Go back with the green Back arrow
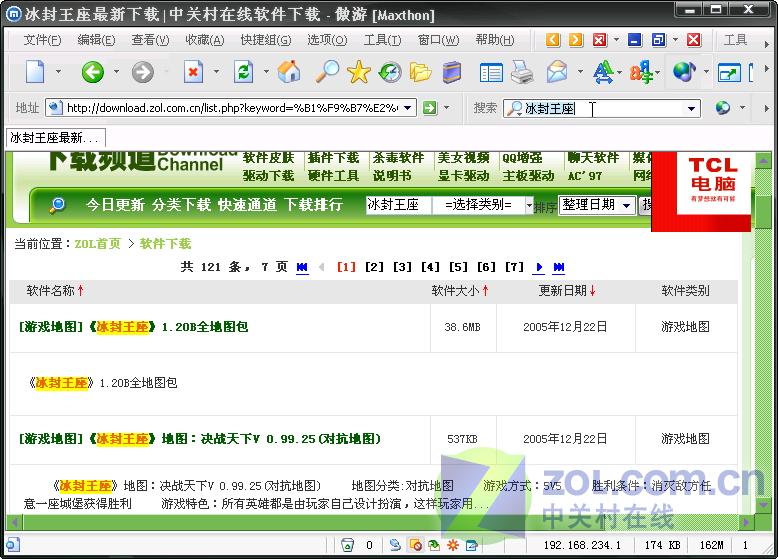This screenshot has height=559, width=778. pos(92,72)
